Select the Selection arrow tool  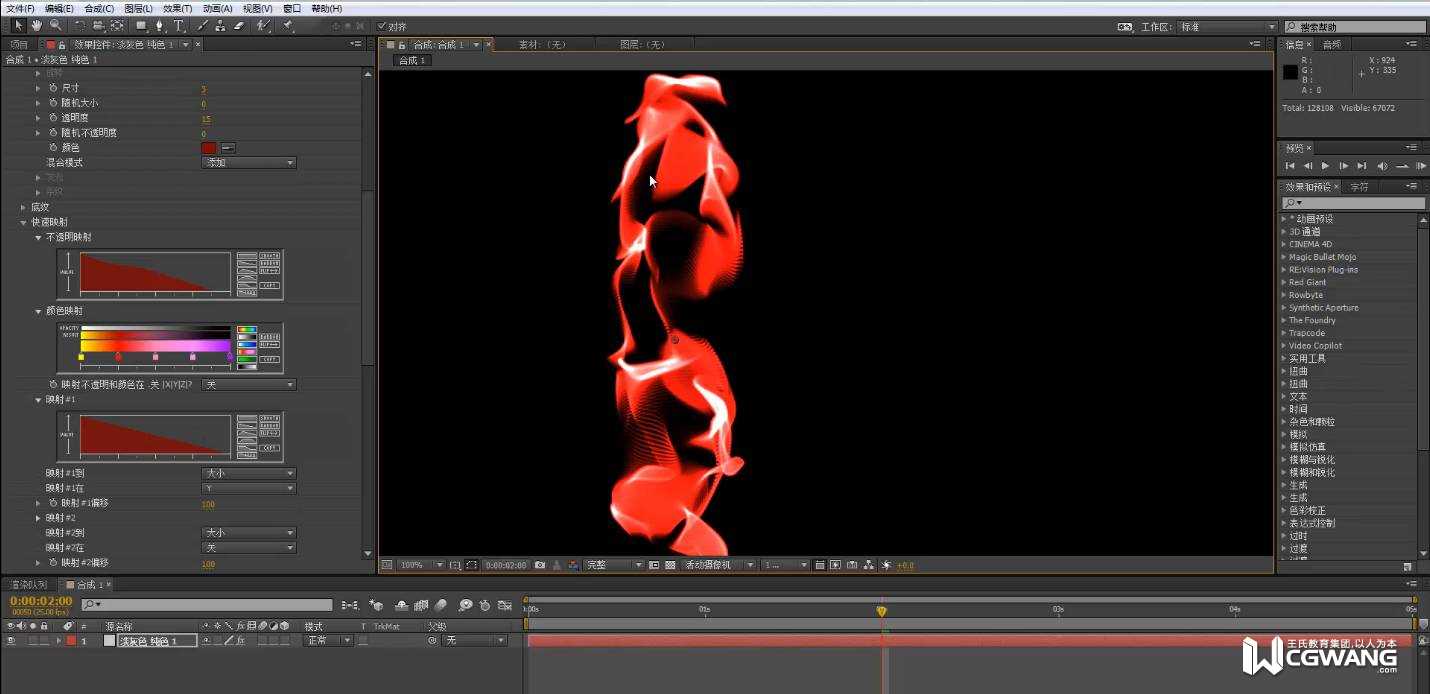pyautogui.click(x=17, y=25)
